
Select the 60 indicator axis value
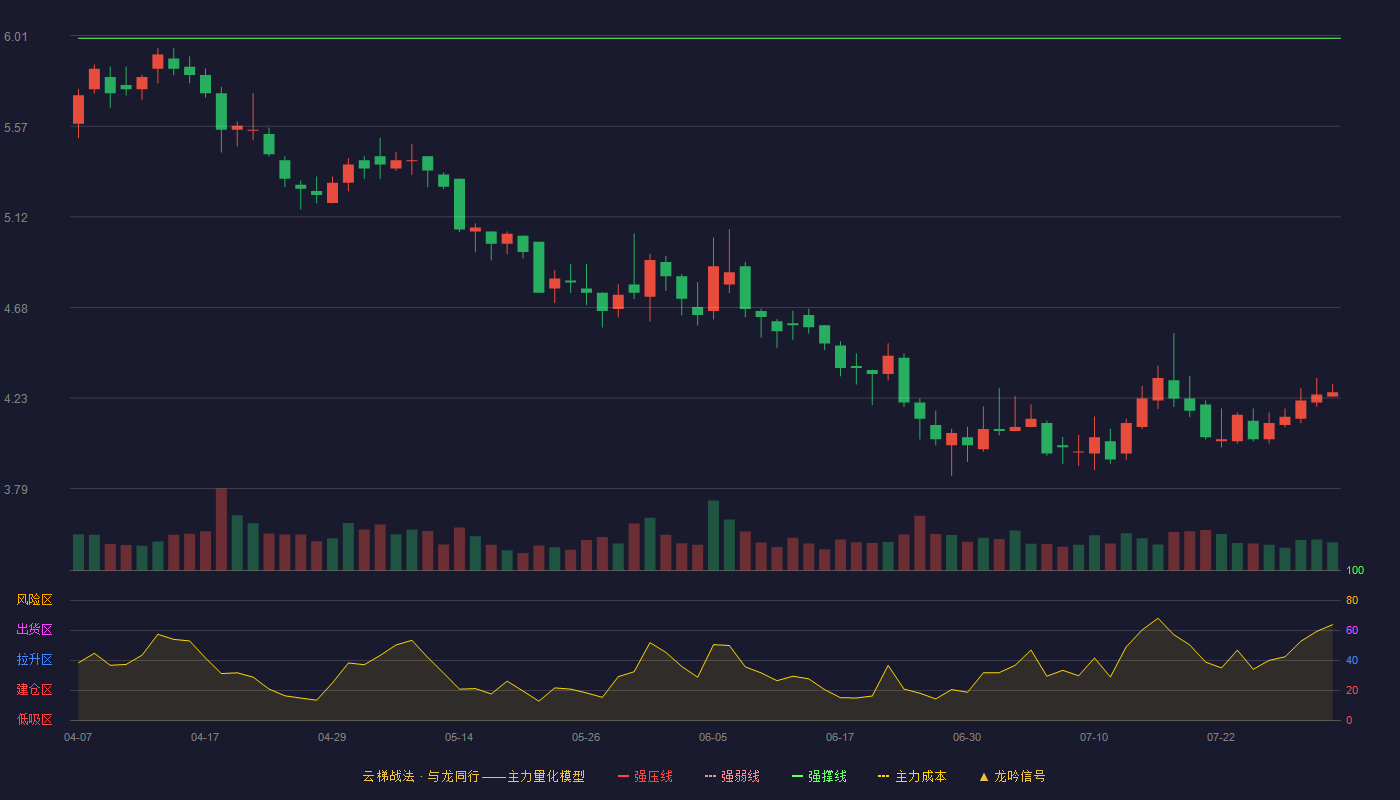(x=1352, y=630)
